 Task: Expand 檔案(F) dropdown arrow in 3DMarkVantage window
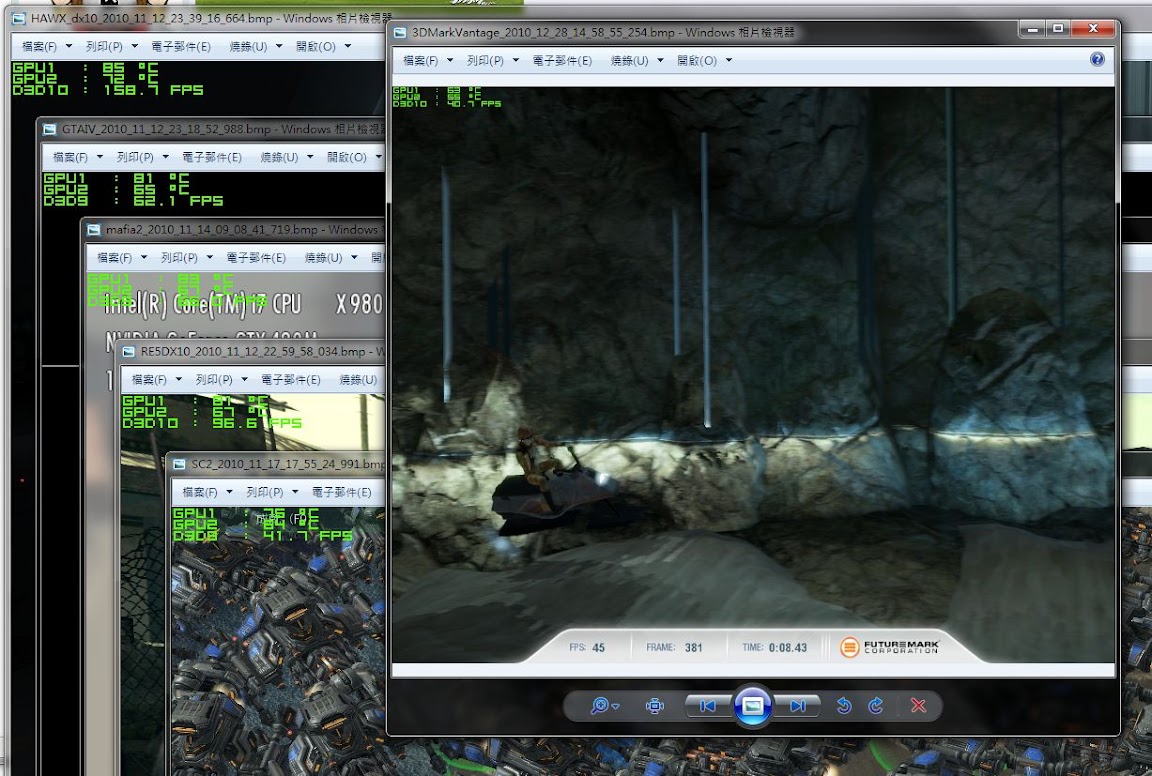pyautogui.click(x=450, y=60)
